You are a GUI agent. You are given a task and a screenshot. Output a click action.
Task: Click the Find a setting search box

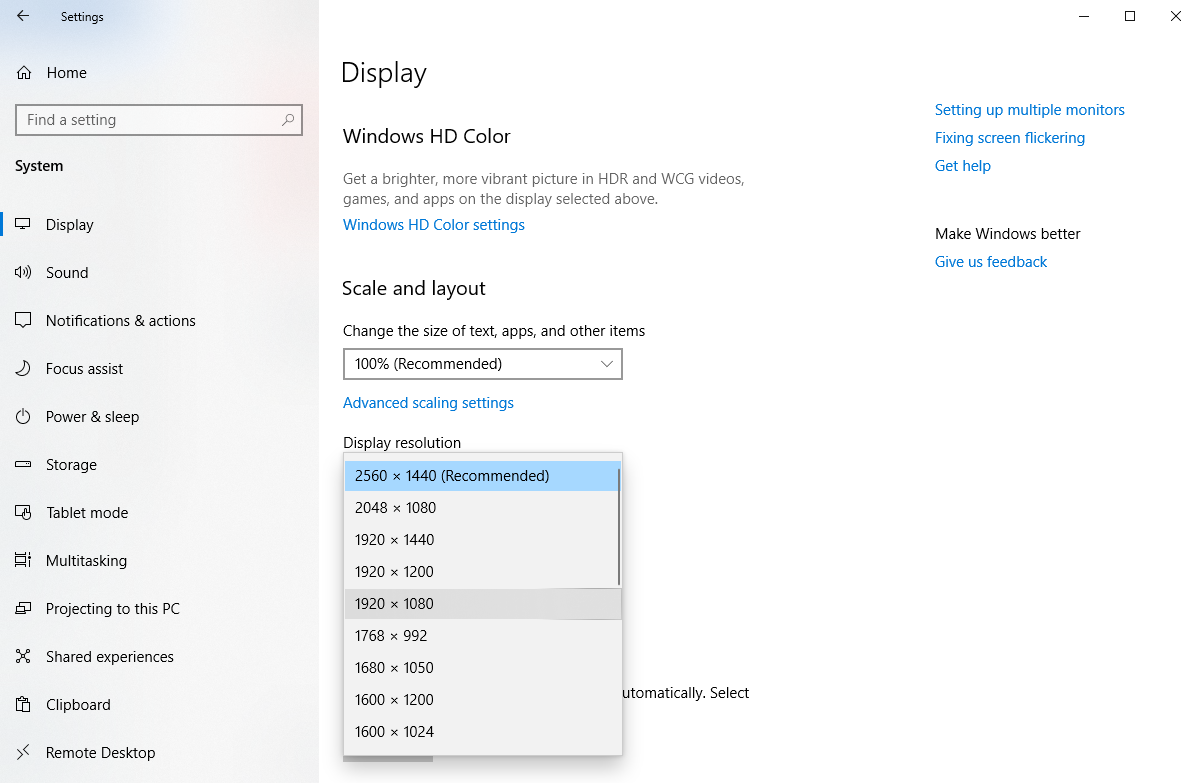point(159,120)
